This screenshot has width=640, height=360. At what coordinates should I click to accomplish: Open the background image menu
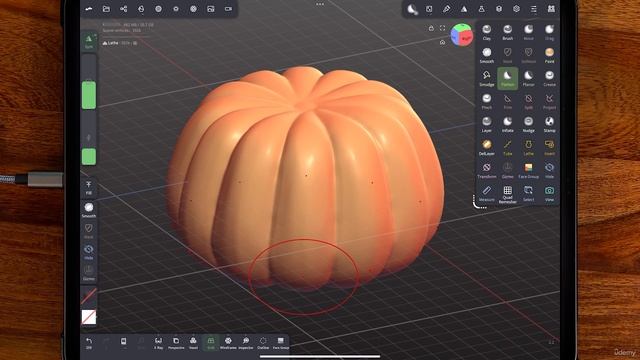[x=211, y=9]
